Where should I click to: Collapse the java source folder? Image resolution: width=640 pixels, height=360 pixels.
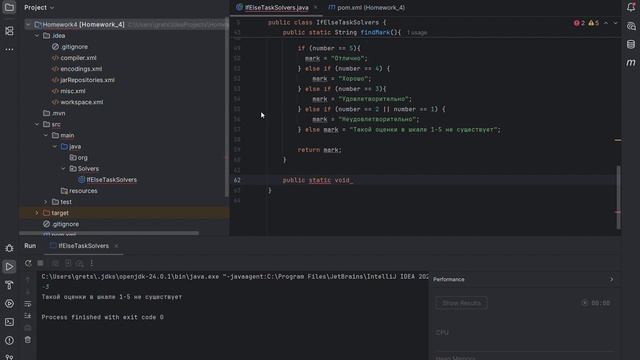coord(55,147)
